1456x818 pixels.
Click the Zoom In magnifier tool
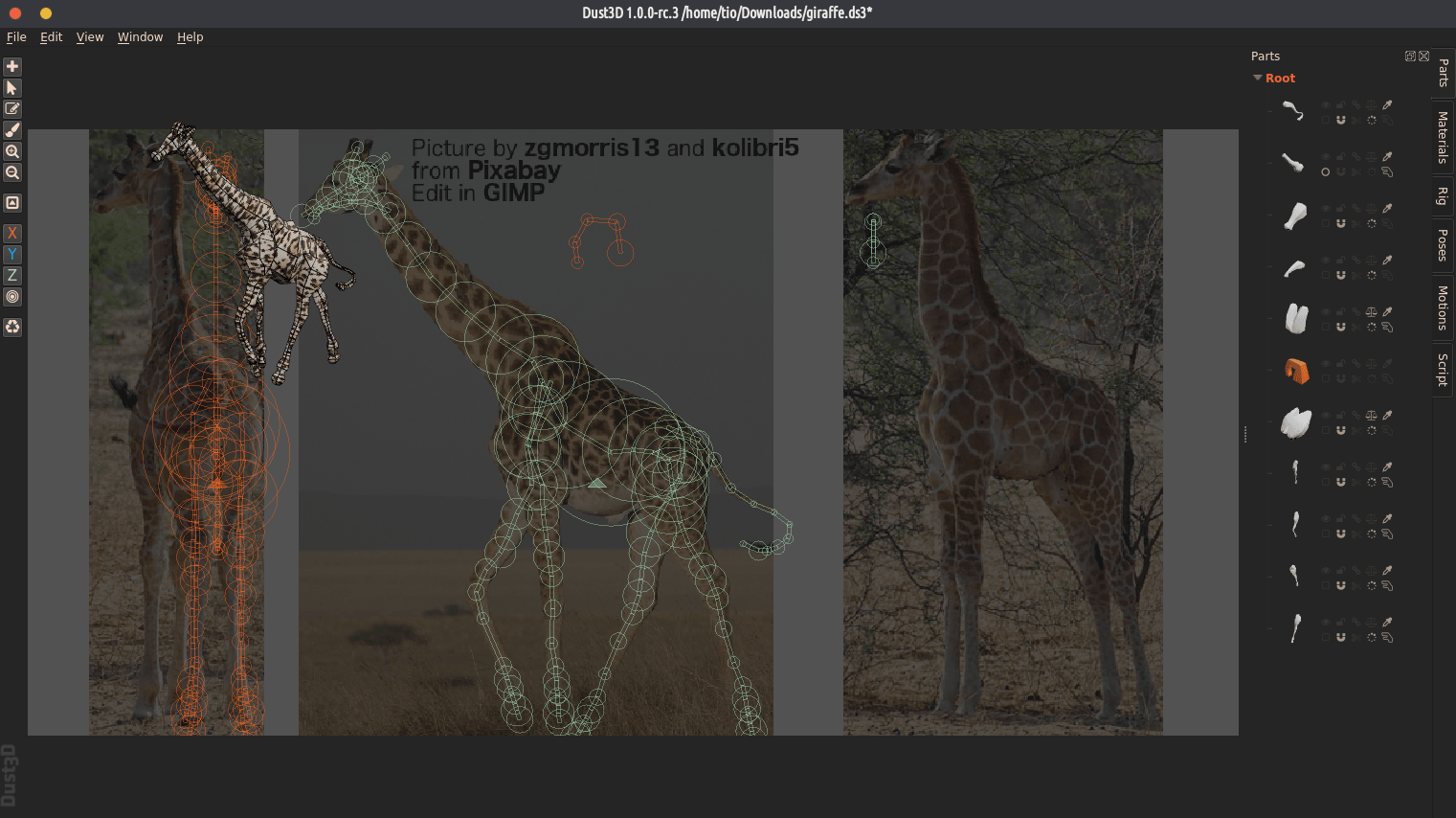tap(12, 151)
